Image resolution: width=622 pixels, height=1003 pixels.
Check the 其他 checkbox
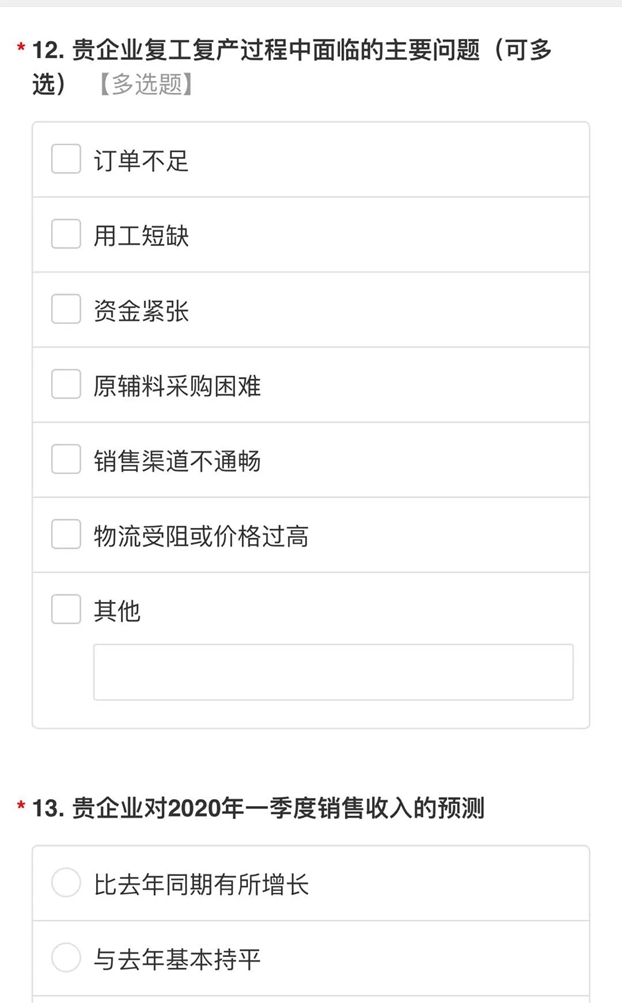coord(66,610)
